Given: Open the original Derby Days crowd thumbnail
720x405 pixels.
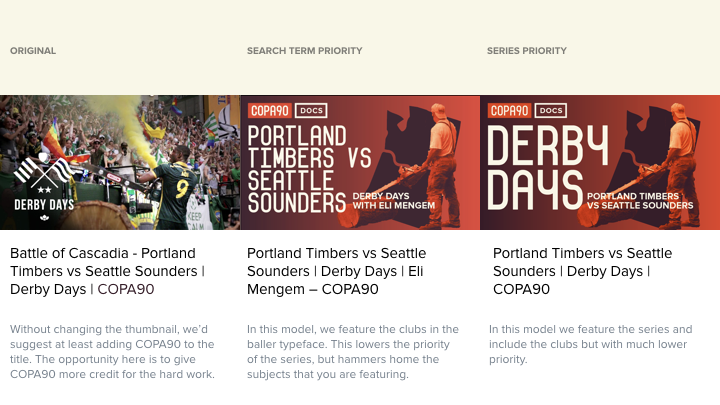Looking at the screenshot, I should tap(120, 163).
